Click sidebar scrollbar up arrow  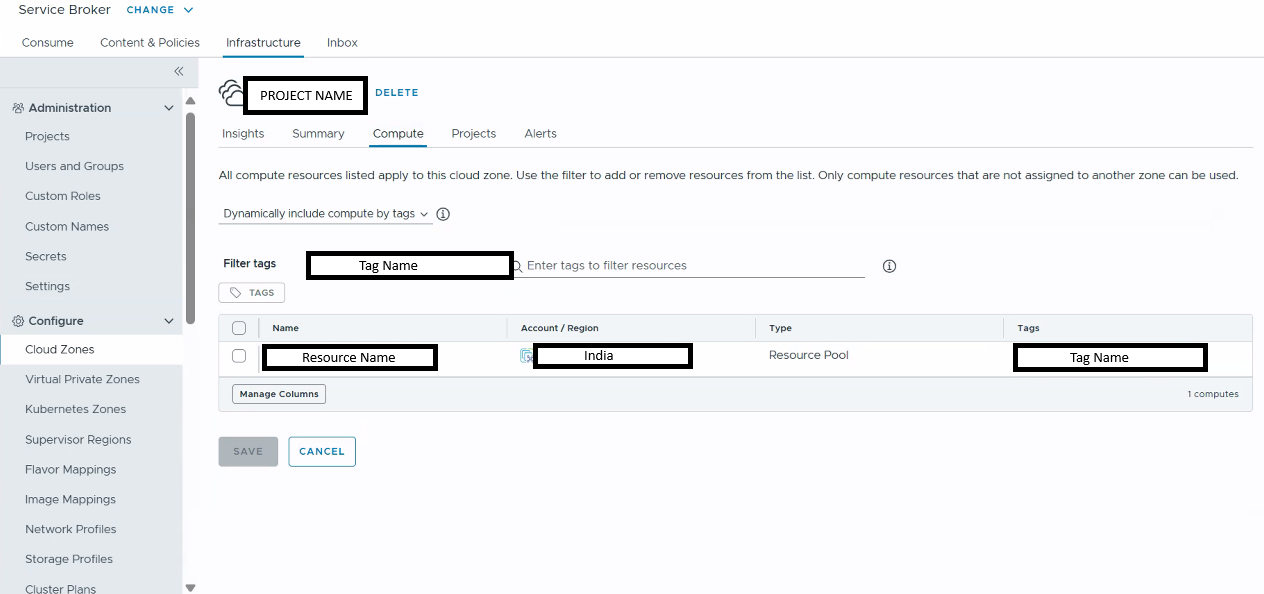pos(191,100)
